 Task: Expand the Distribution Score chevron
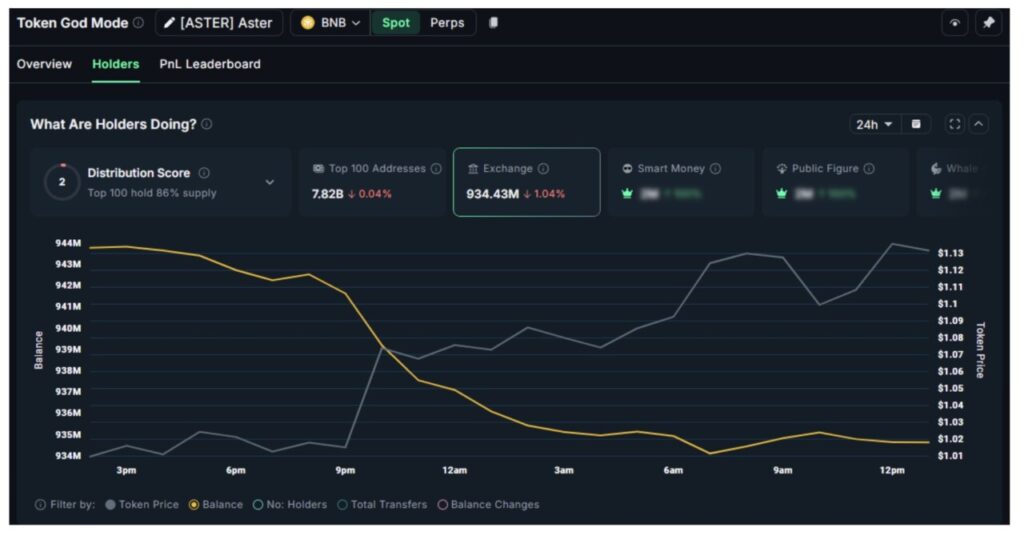269,182
